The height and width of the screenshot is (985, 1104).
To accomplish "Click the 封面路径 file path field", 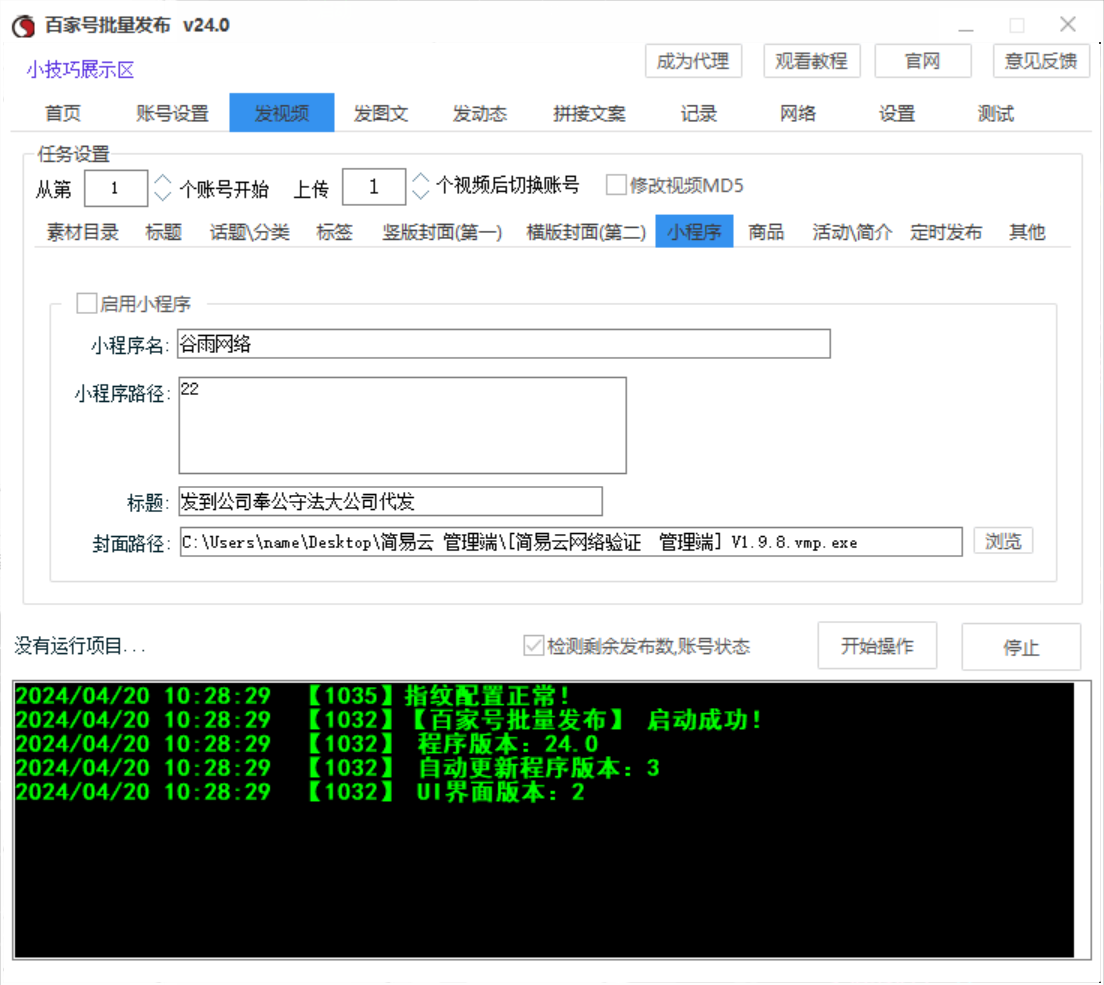I will click(571, 542).
